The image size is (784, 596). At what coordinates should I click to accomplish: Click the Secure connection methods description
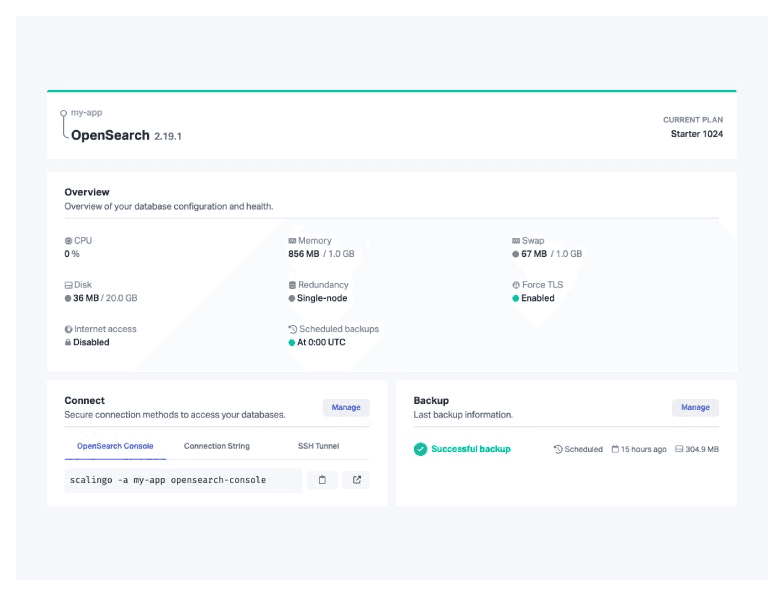pos(174,414)
